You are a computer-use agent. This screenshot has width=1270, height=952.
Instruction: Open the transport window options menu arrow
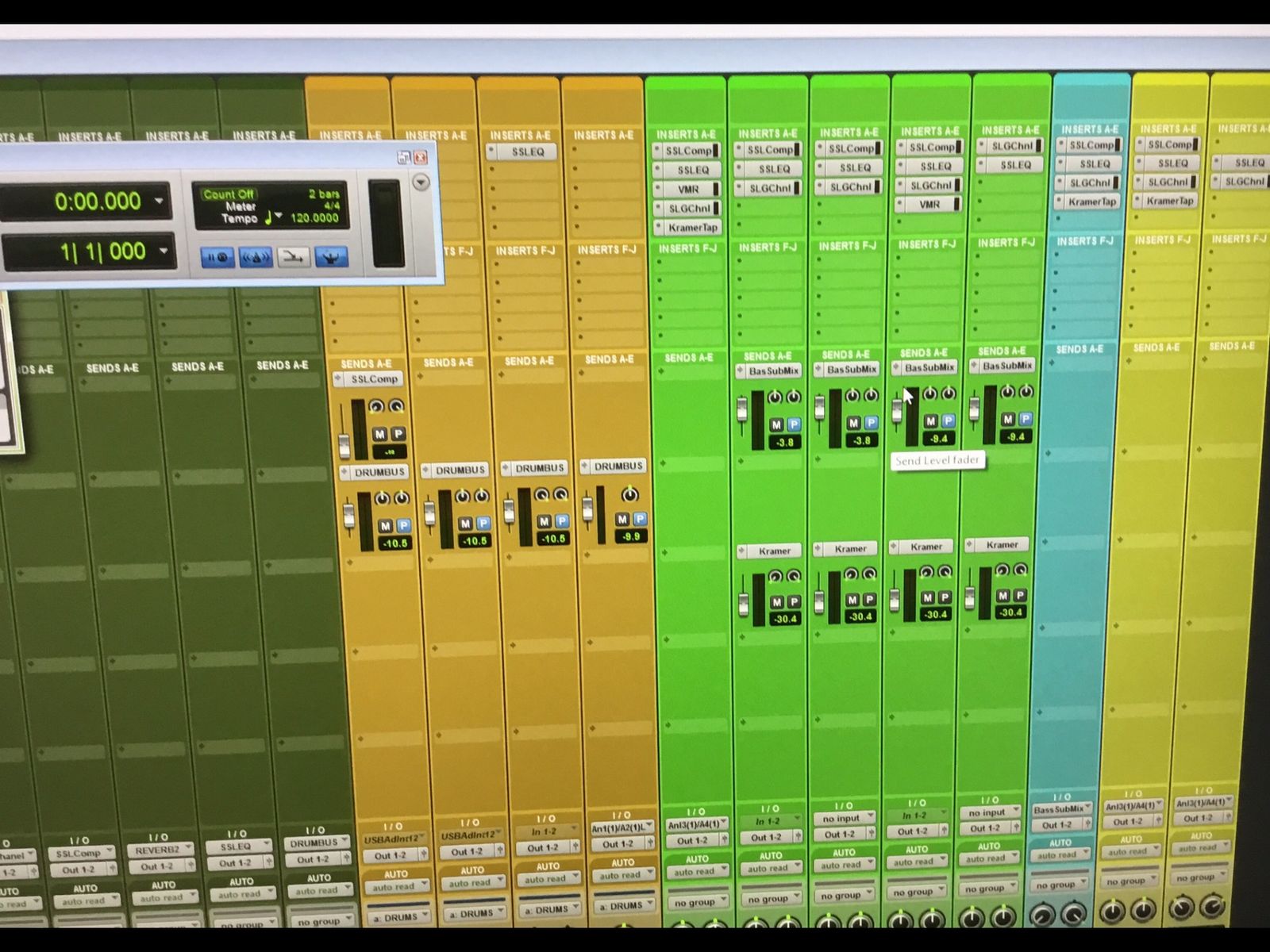coord(421,182)
